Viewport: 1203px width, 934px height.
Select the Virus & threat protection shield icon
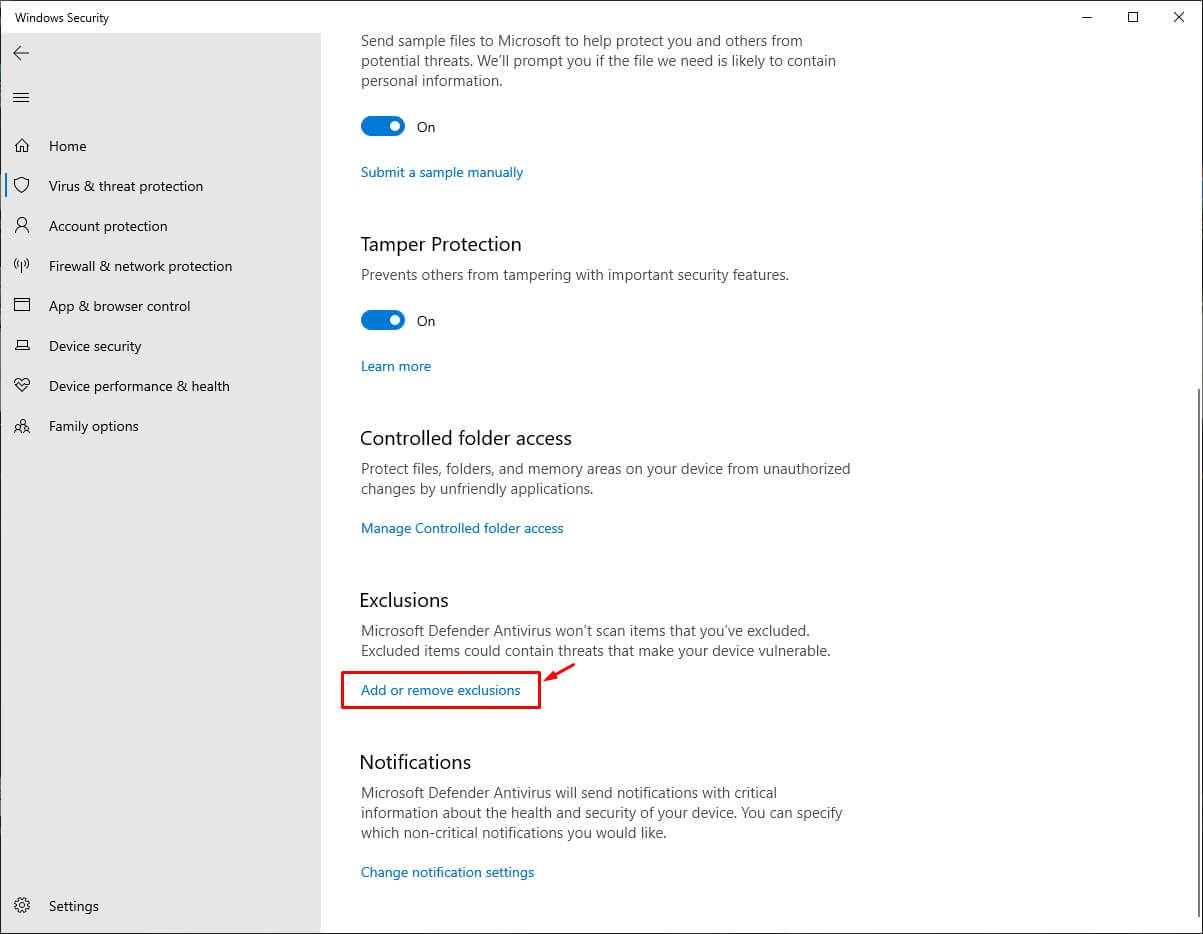point(22,186)
